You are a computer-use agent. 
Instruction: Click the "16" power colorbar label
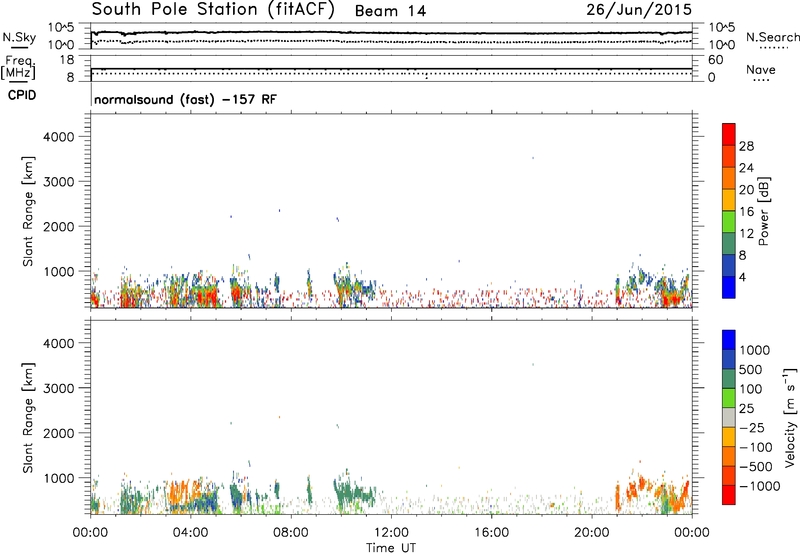(x=746, y=212)
